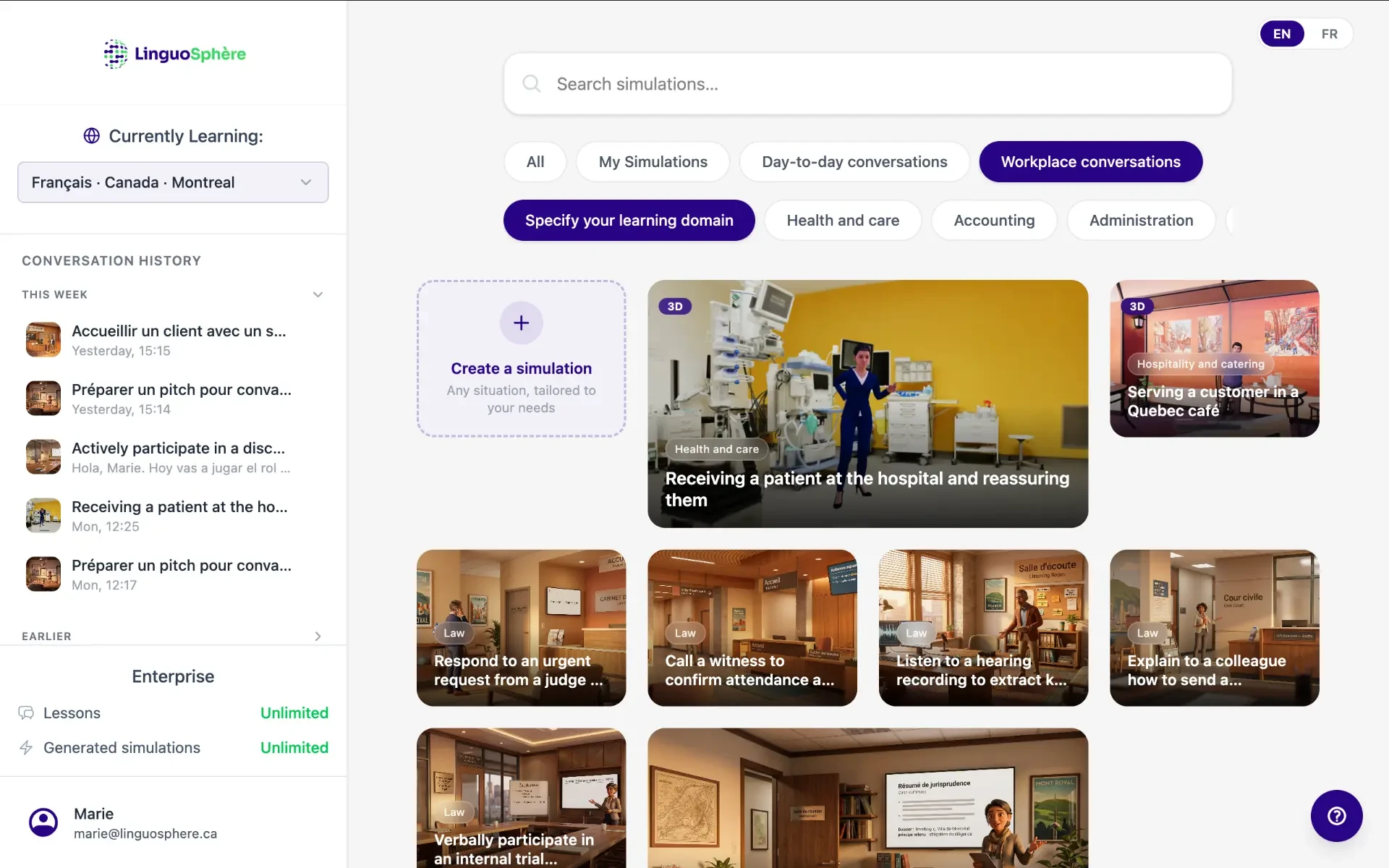The width and height of the screenshot is (1389, 868).
Task: Open 'Call a witness to confirm attendance' card
Action: click(x=752, y=628)
